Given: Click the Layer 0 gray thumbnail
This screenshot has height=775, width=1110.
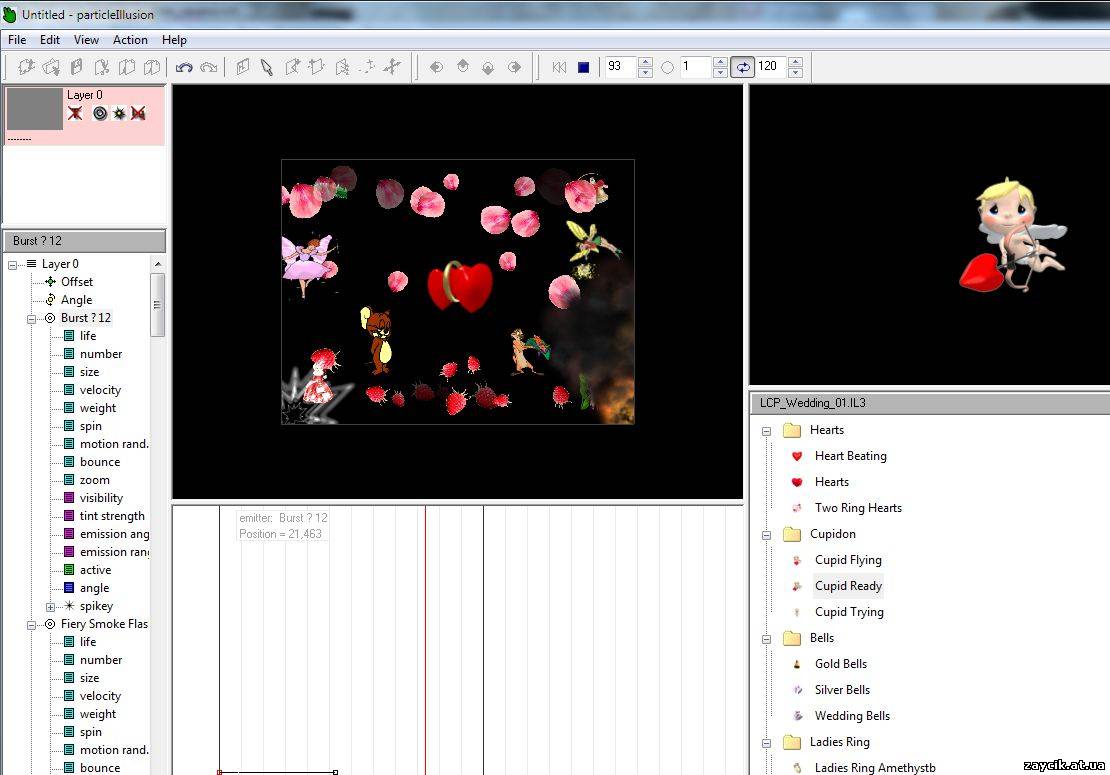Looking at the screenshot, I should click(35, 109).
